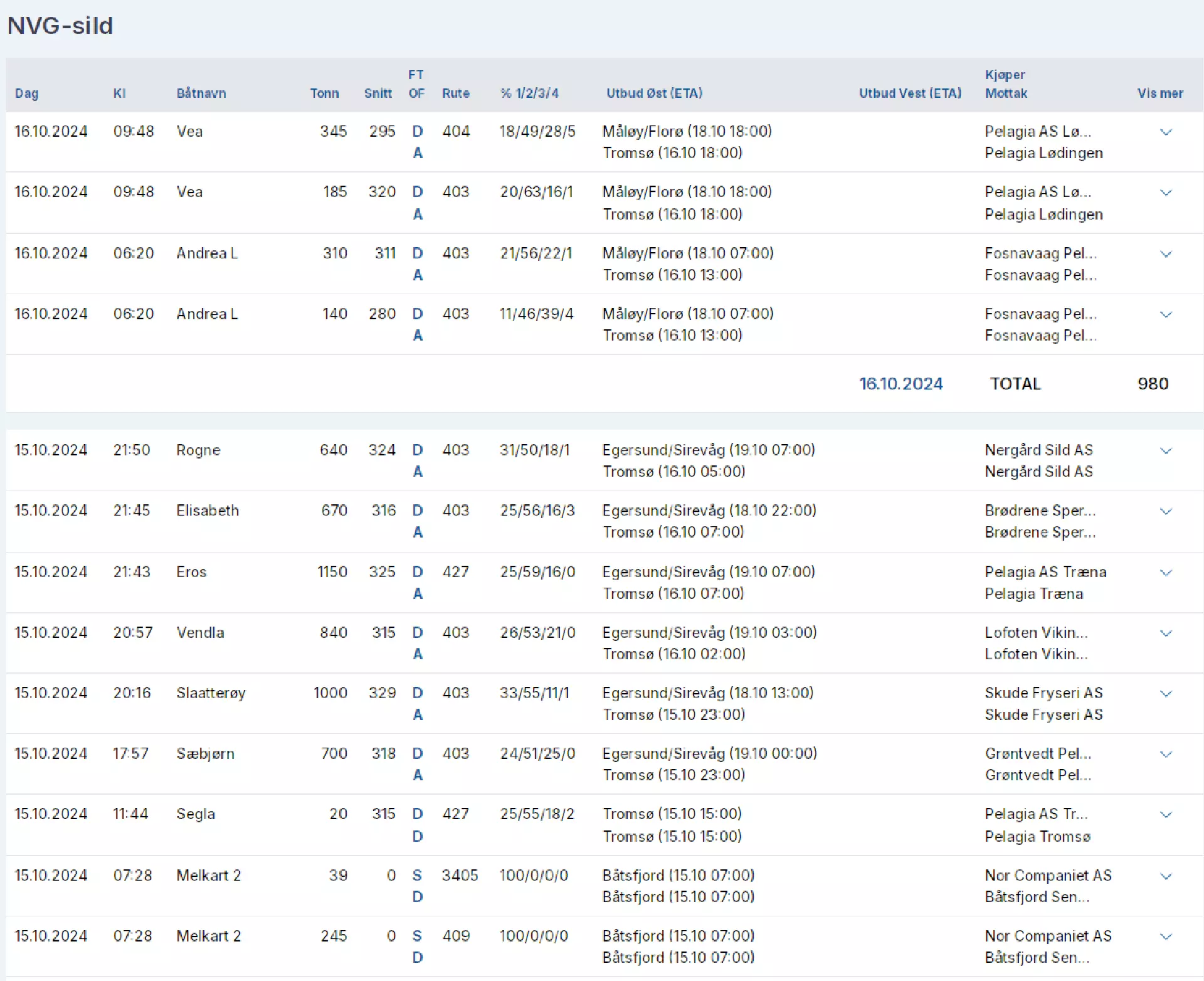1204x981 pixels.
Task: Click the percentages 33/55/11/1
Action: click(x=534, y=693)
